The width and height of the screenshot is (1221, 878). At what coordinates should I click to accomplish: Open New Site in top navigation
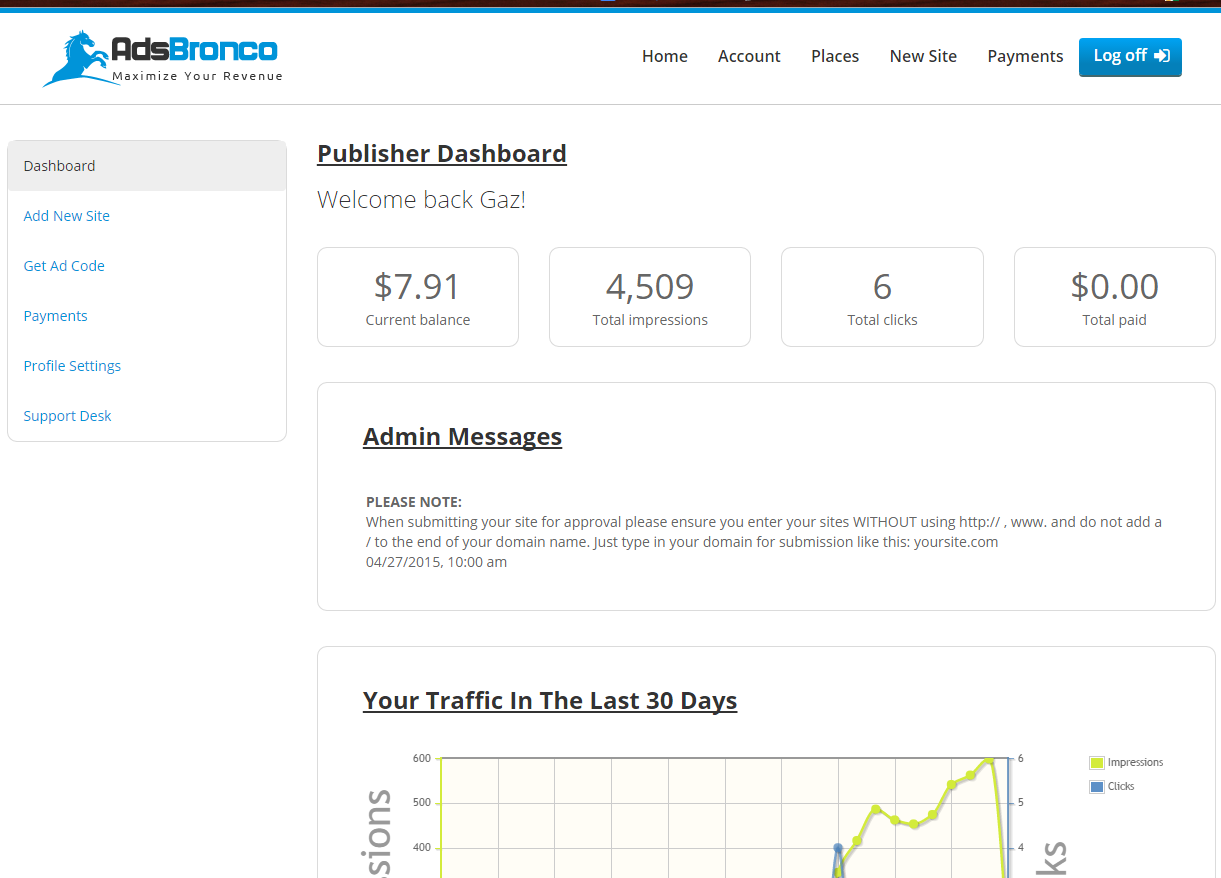(x=923, y=56)
